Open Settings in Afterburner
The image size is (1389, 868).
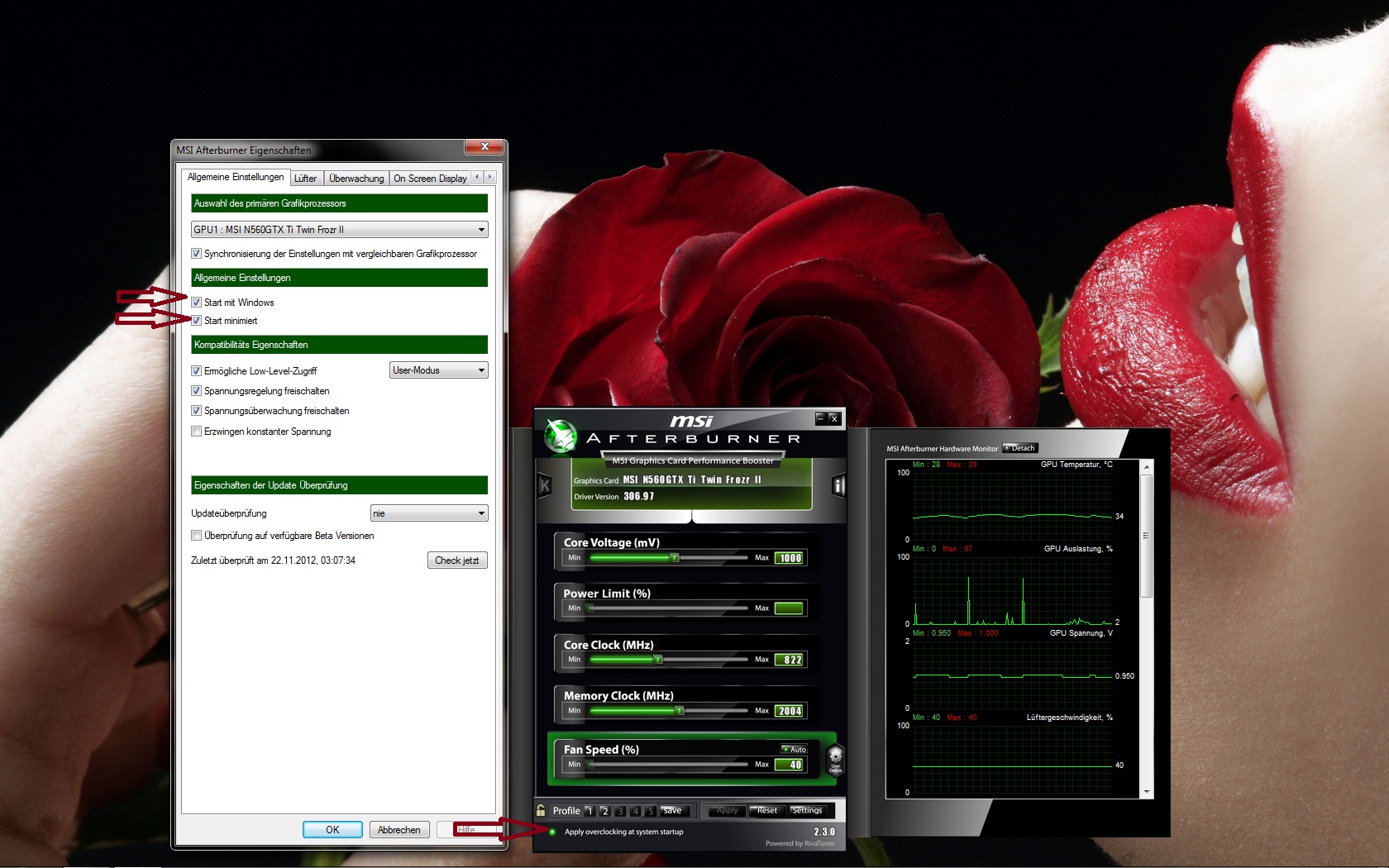807,811
